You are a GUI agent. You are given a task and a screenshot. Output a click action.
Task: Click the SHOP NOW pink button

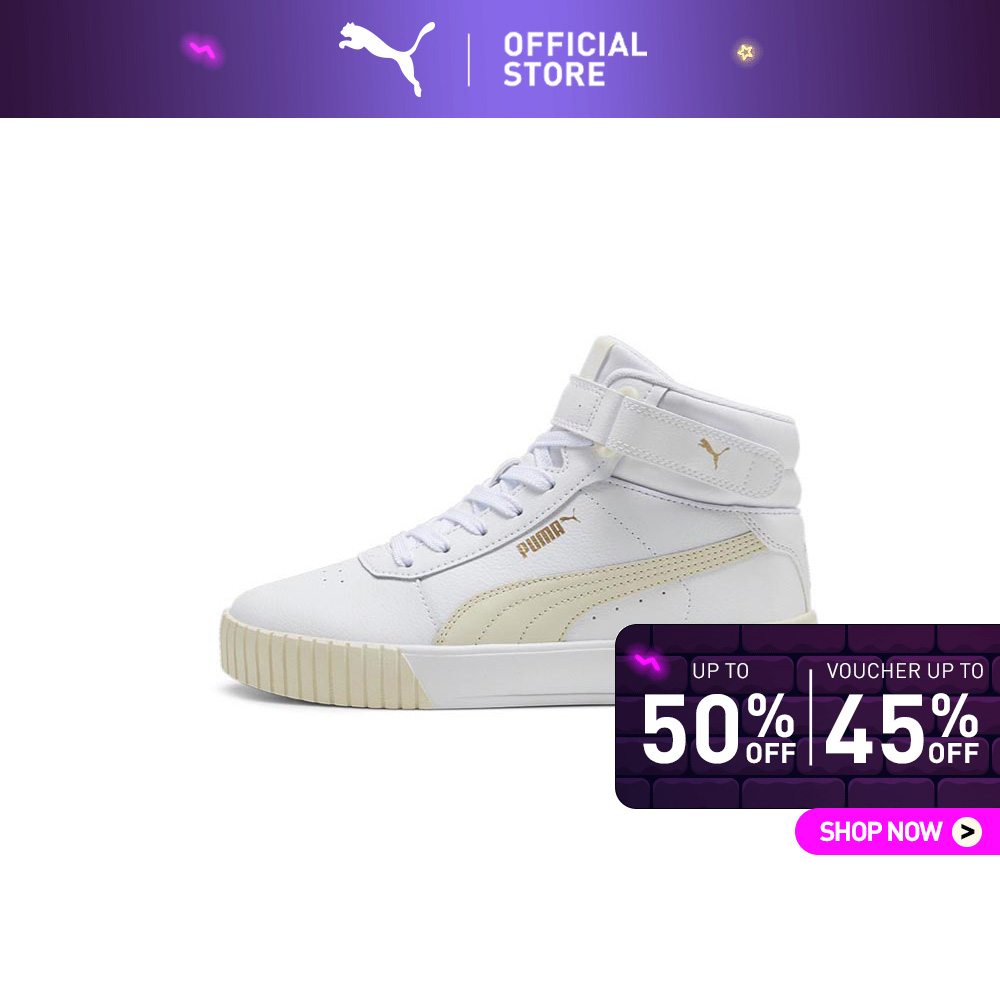coord(897,832)
